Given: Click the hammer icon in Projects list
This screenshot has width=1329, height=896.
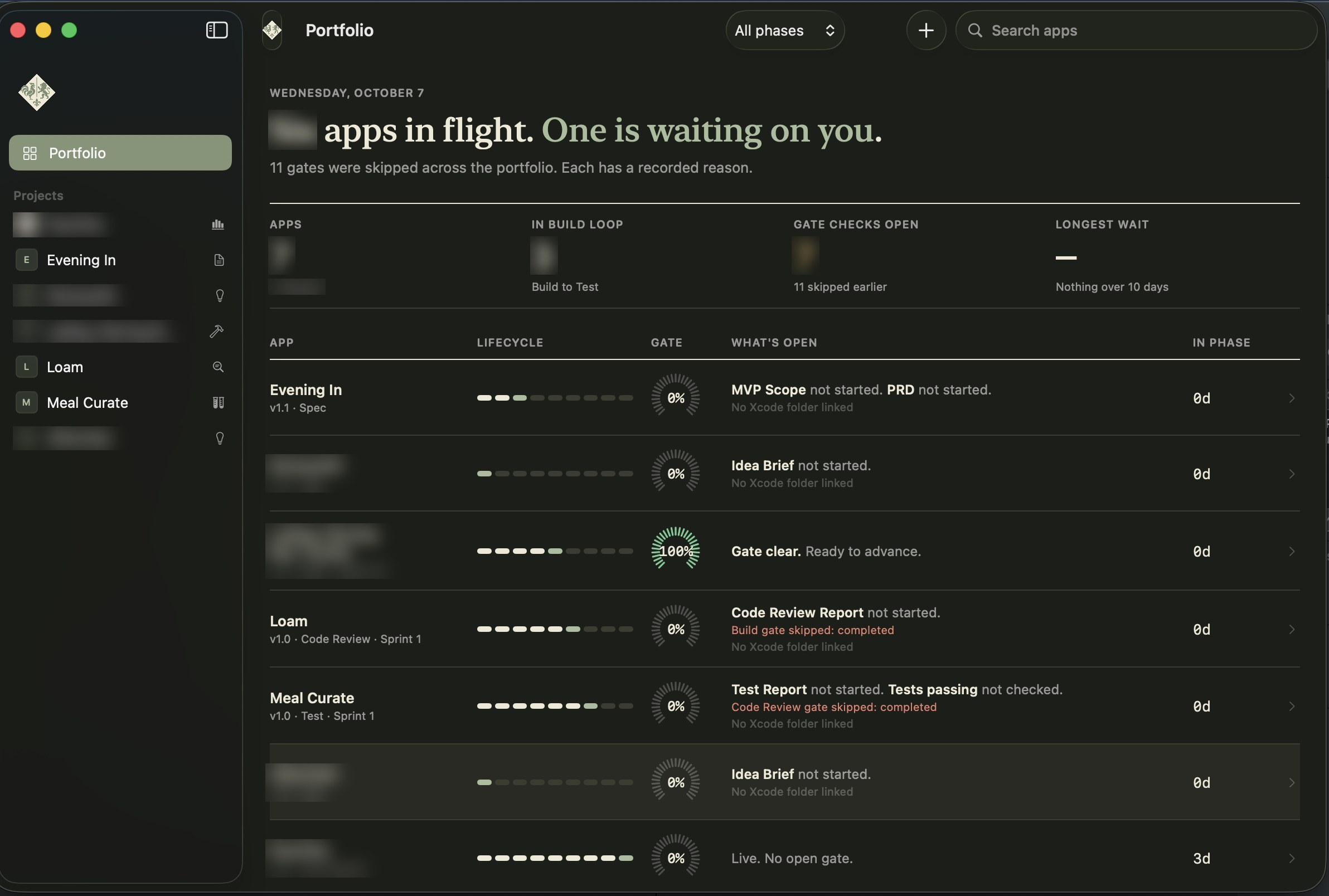Looking at the screenshot, I should pos(217,332).
